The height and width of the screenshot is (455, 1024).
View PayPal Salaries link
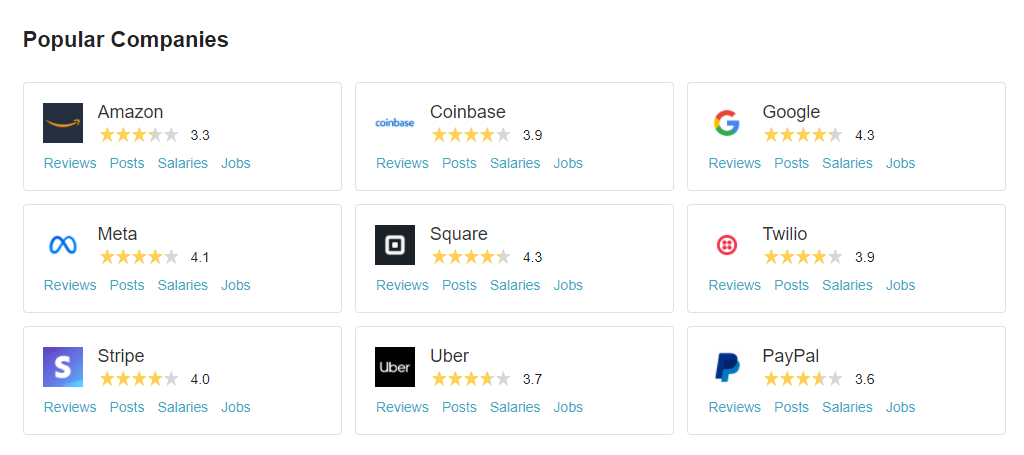click(847, 407)
